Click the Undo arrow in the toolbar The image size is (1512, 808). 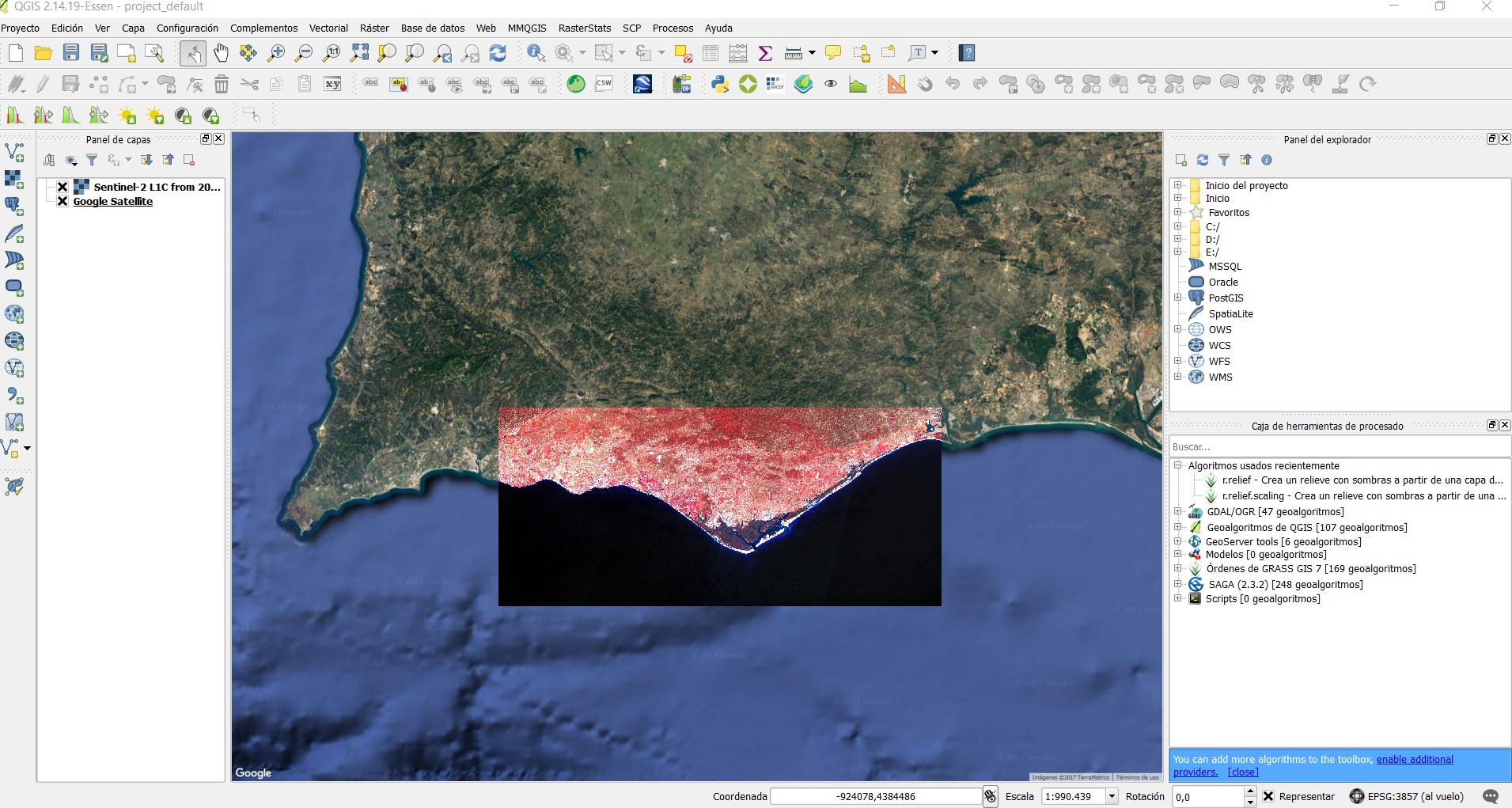pos(953,84)
